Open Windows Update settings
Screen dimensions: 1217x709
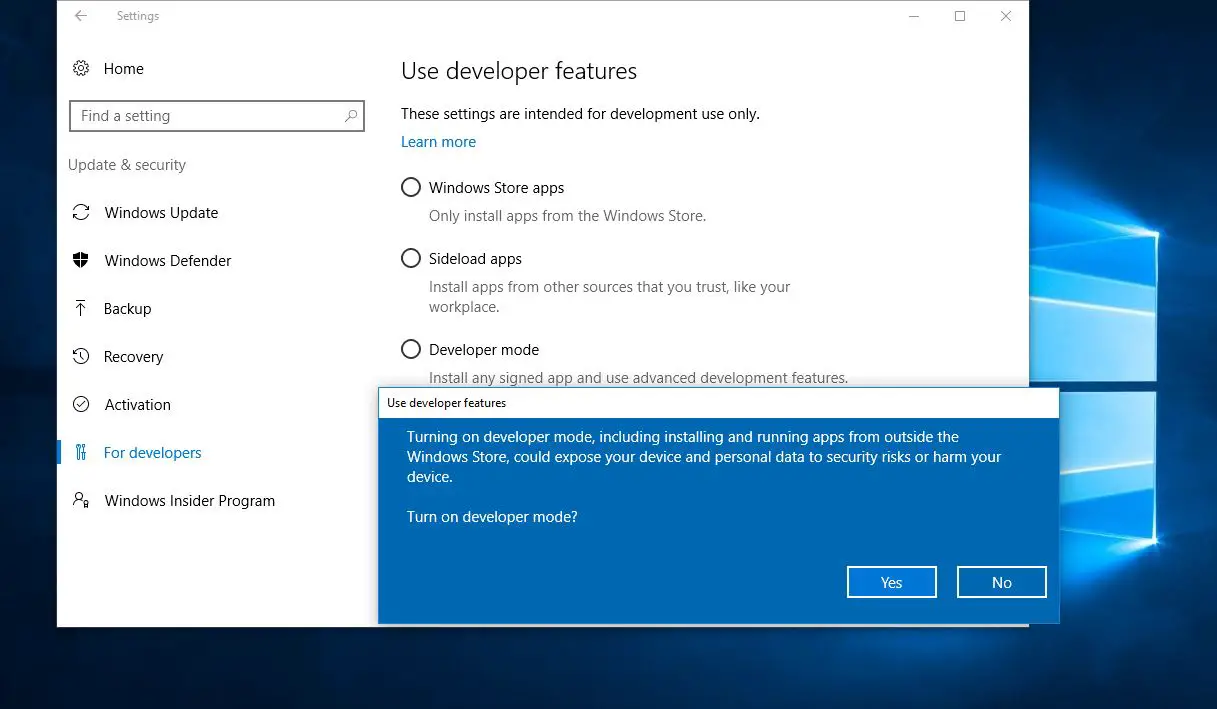pyautogui.click(x=161, y=212)
